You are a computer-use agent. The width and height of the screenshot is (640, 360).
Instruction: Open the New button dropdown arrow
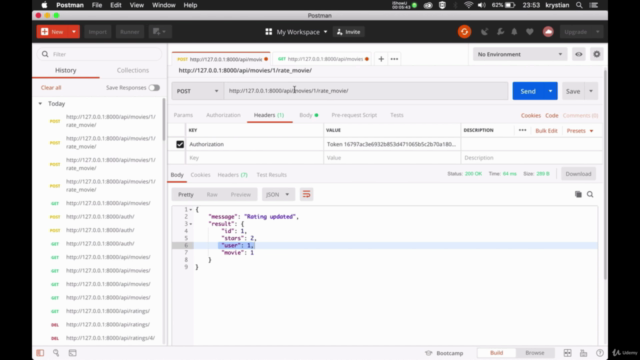click(x=74, y=32)
